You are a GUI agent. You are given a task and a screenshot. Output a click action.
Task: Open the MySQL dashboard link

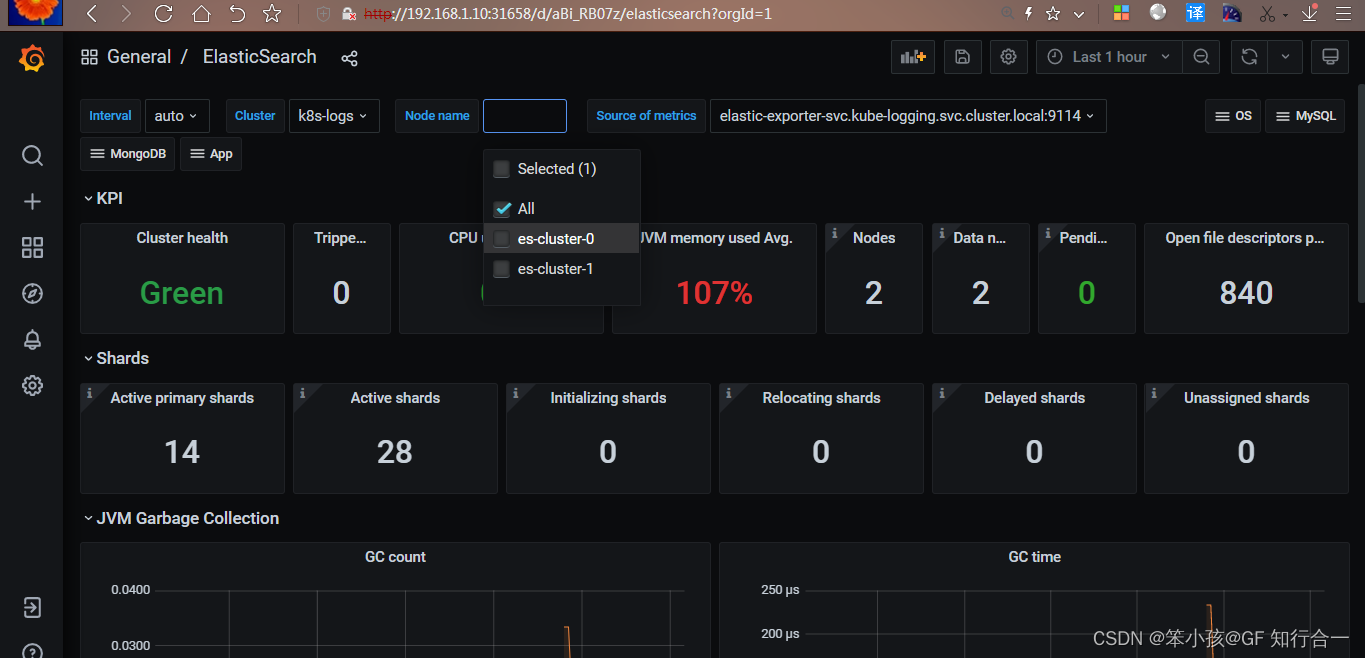[x=1305, y=116]
